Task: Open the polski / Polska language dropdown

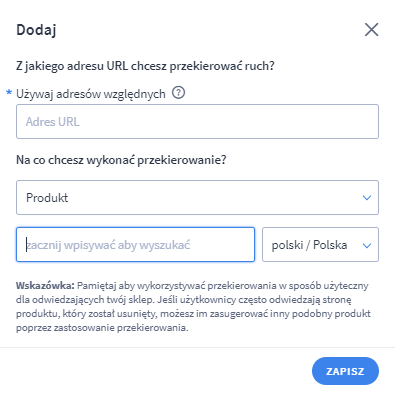Action: (320, 245)
